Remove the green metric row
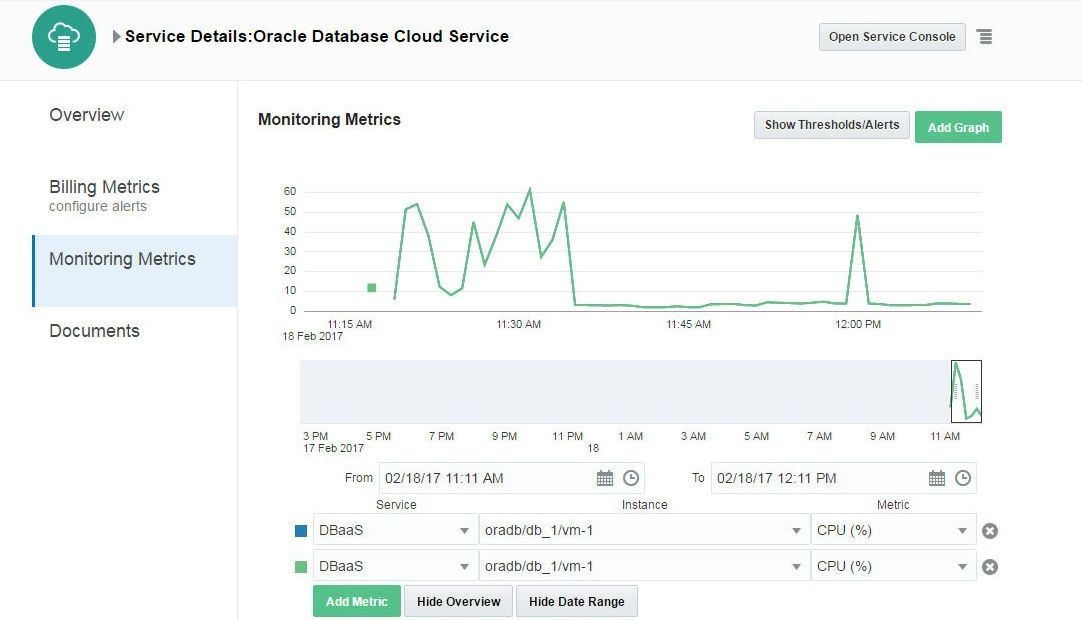This screenshot has height=620, width=1082. [x=990, y=567]
